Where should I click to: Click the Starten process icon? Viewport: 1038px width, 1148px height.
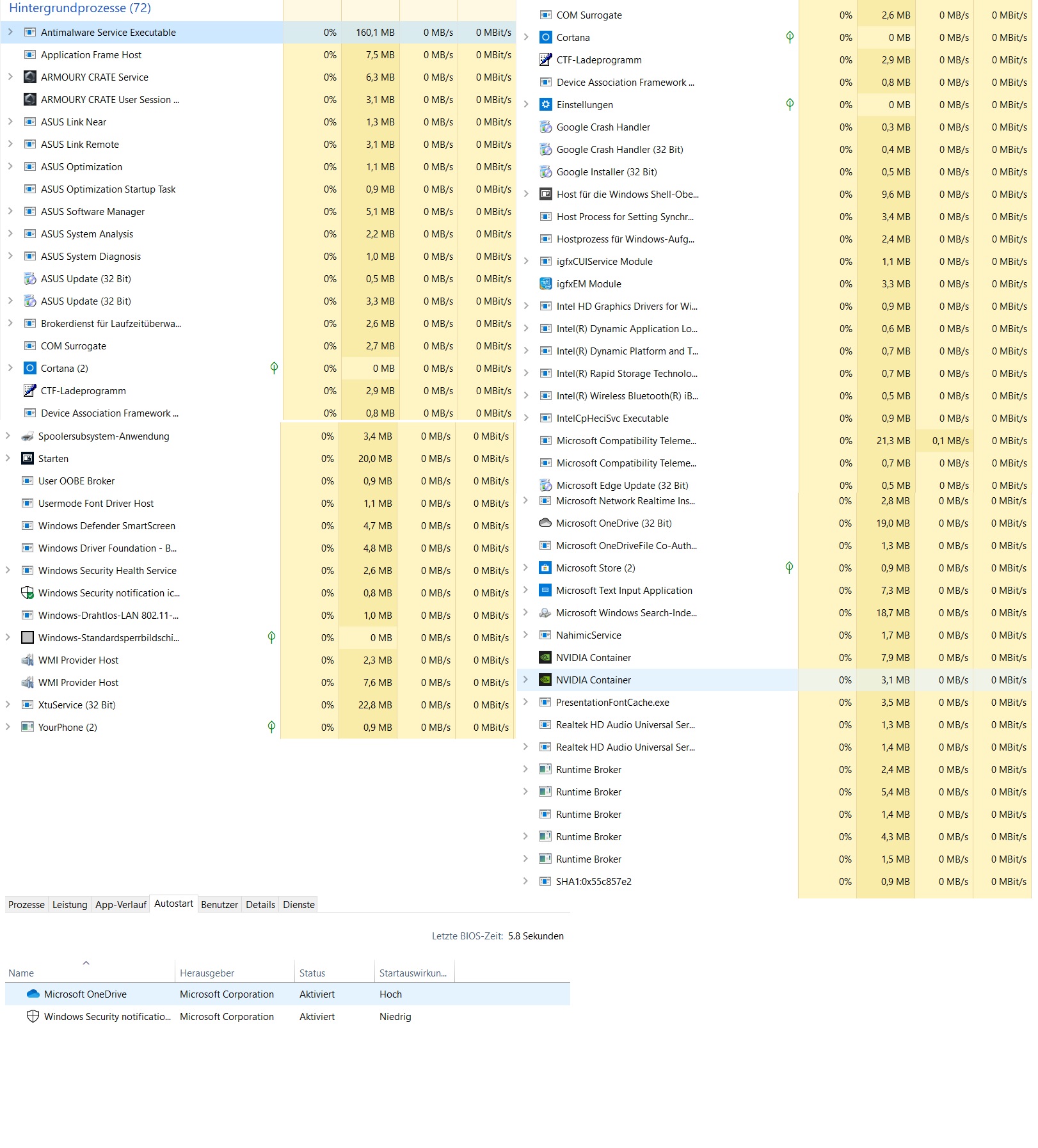27,459
